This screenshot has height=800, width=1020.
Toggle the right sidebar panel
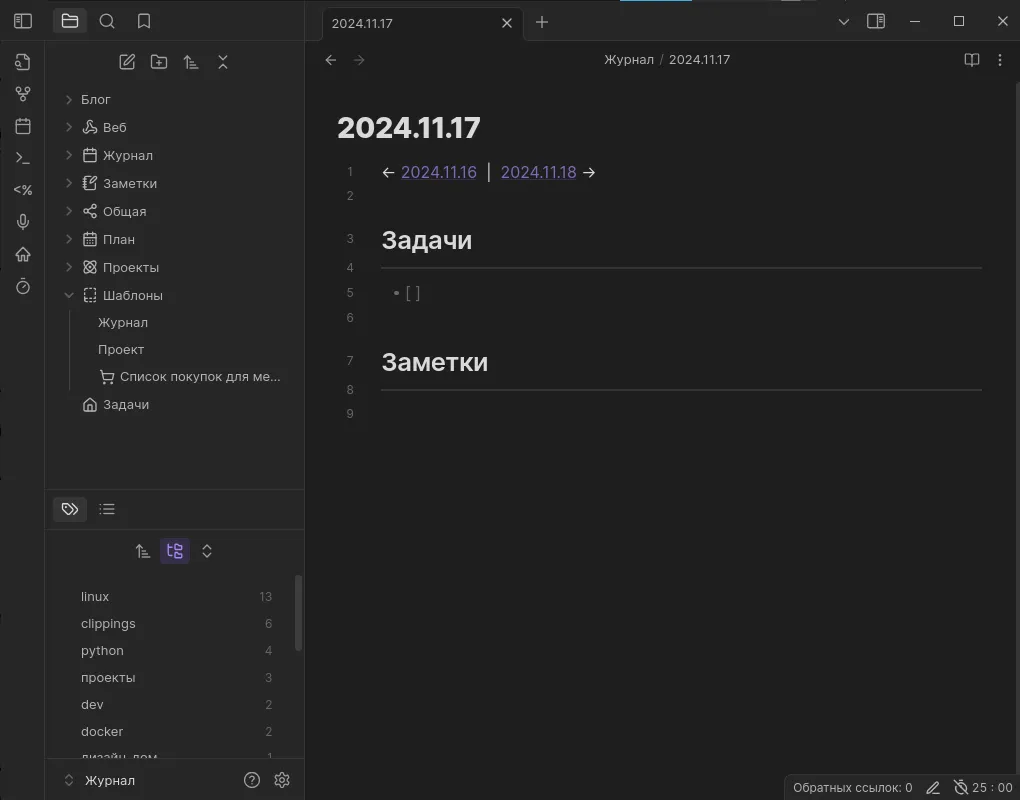click(876, 21)
